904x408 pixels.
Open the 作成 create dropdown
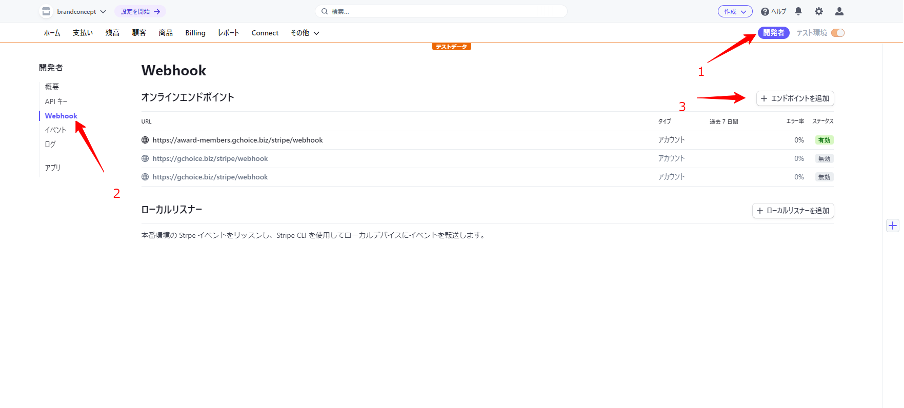(x=735, y=12)
